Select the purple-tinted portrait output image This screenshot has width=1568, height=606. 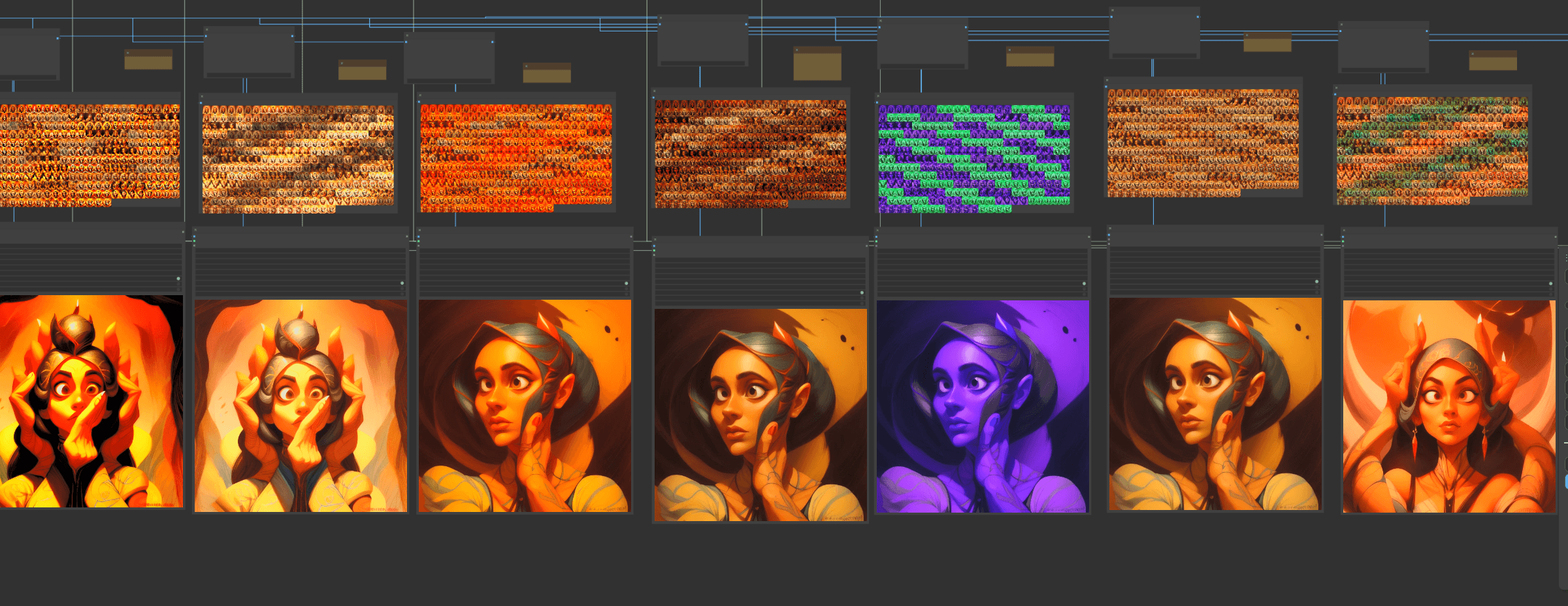[983, 406]
